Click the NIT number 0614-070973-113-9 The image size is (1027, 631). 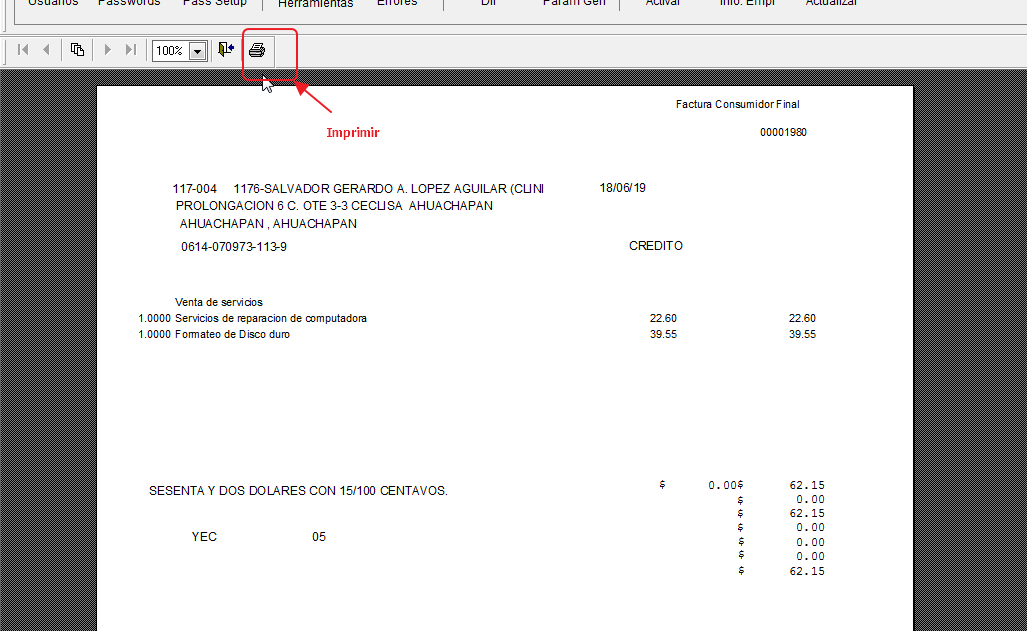click(x=234, y=247)
